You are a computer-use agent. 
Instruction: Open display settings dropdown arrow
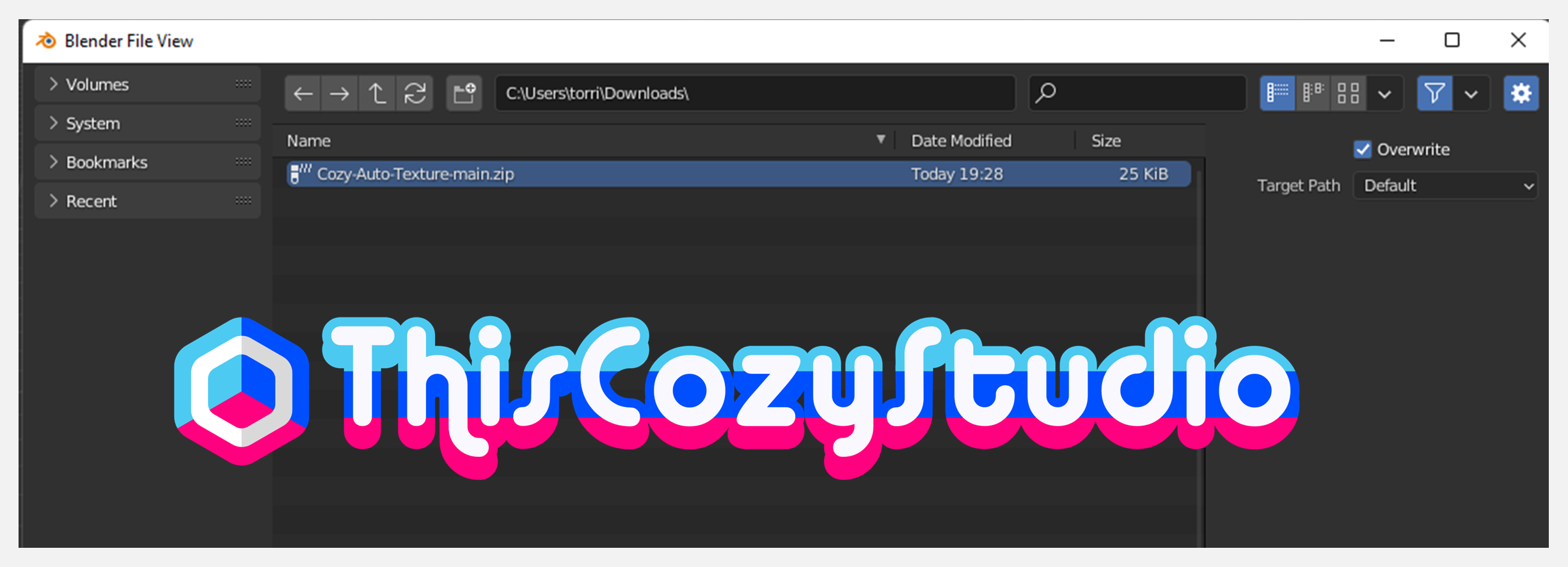coord(1384,93)
